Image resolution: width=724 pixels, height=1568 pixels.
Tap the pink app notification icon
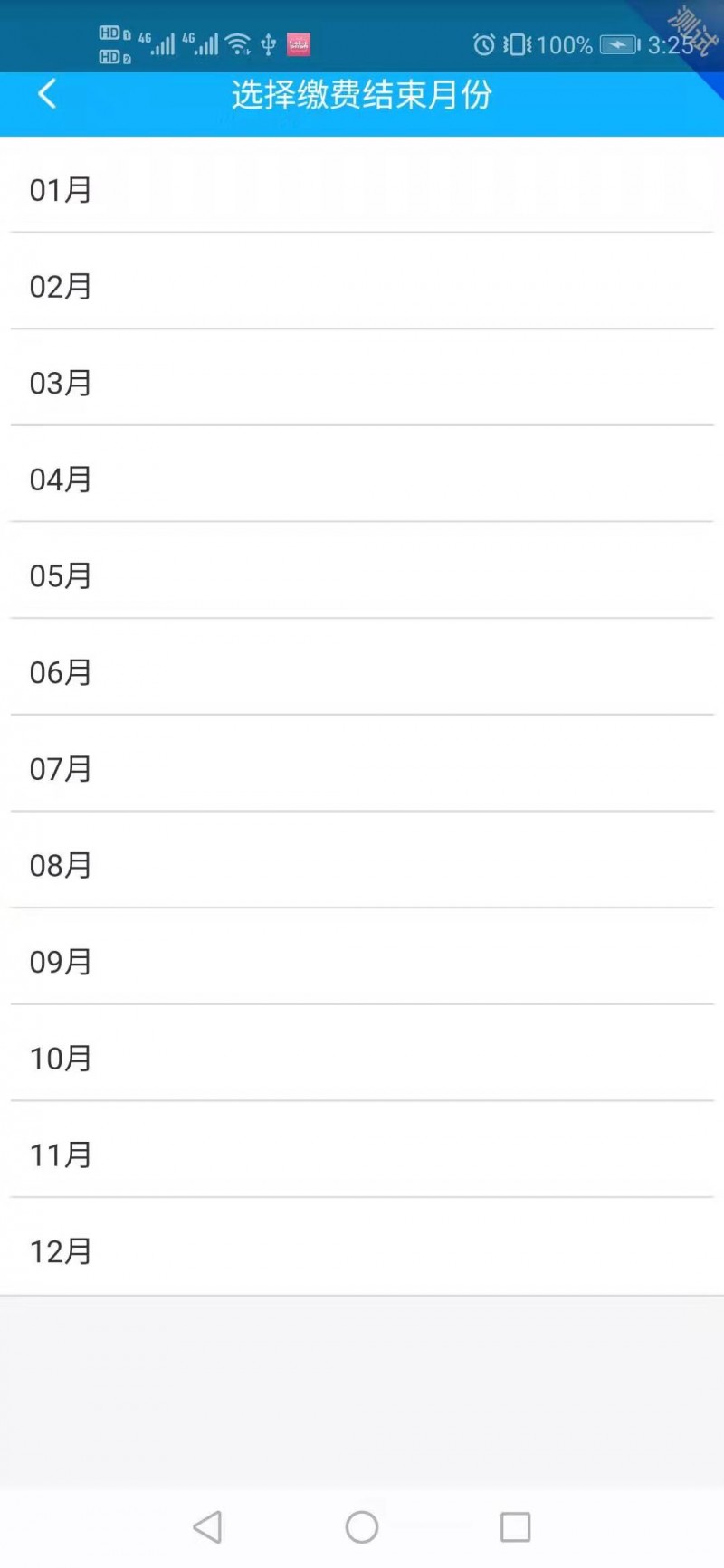pos(299,44)
